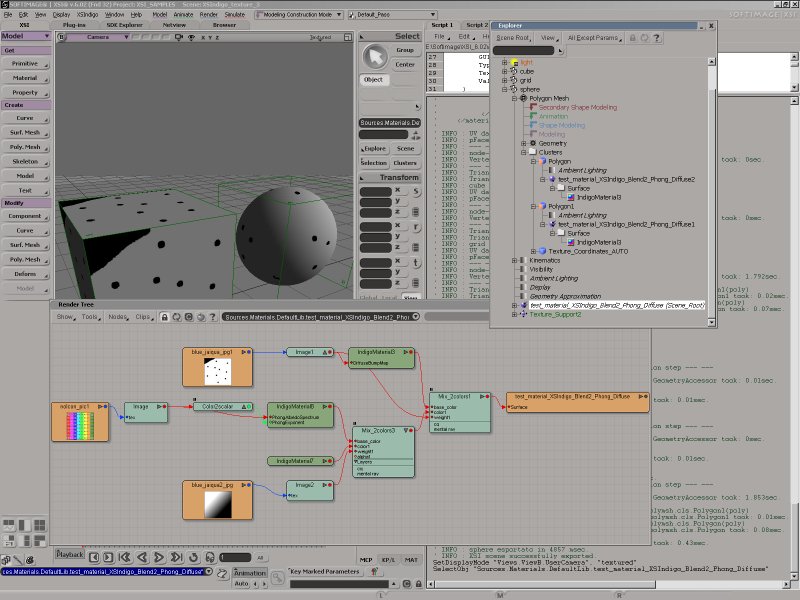800x600 pixels.
Task: Click the refresh icon in Explorer toolbar
Action: pyautogui.click(x=645, y=38)
